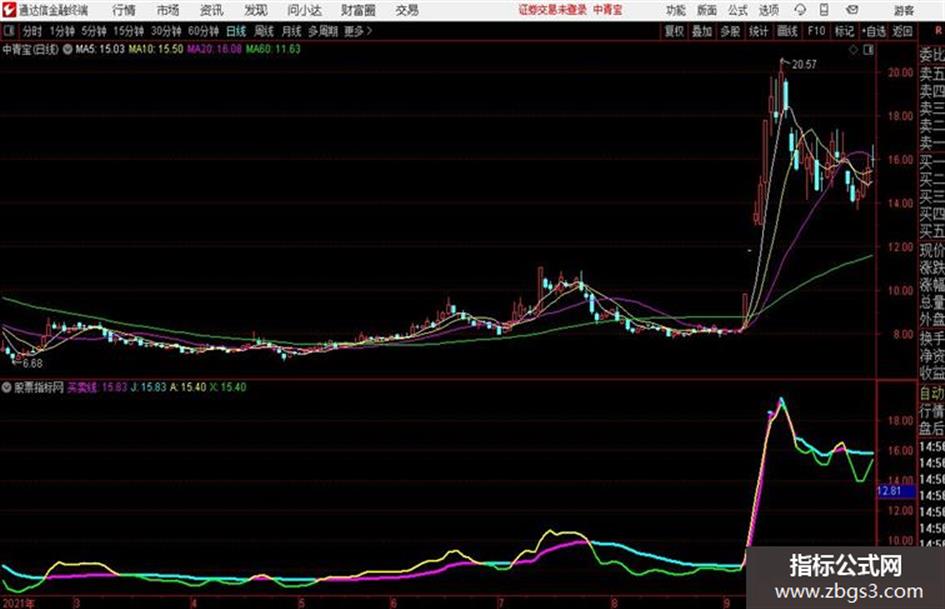
Task: Open the 交易 menu
Action: [407, 10]
